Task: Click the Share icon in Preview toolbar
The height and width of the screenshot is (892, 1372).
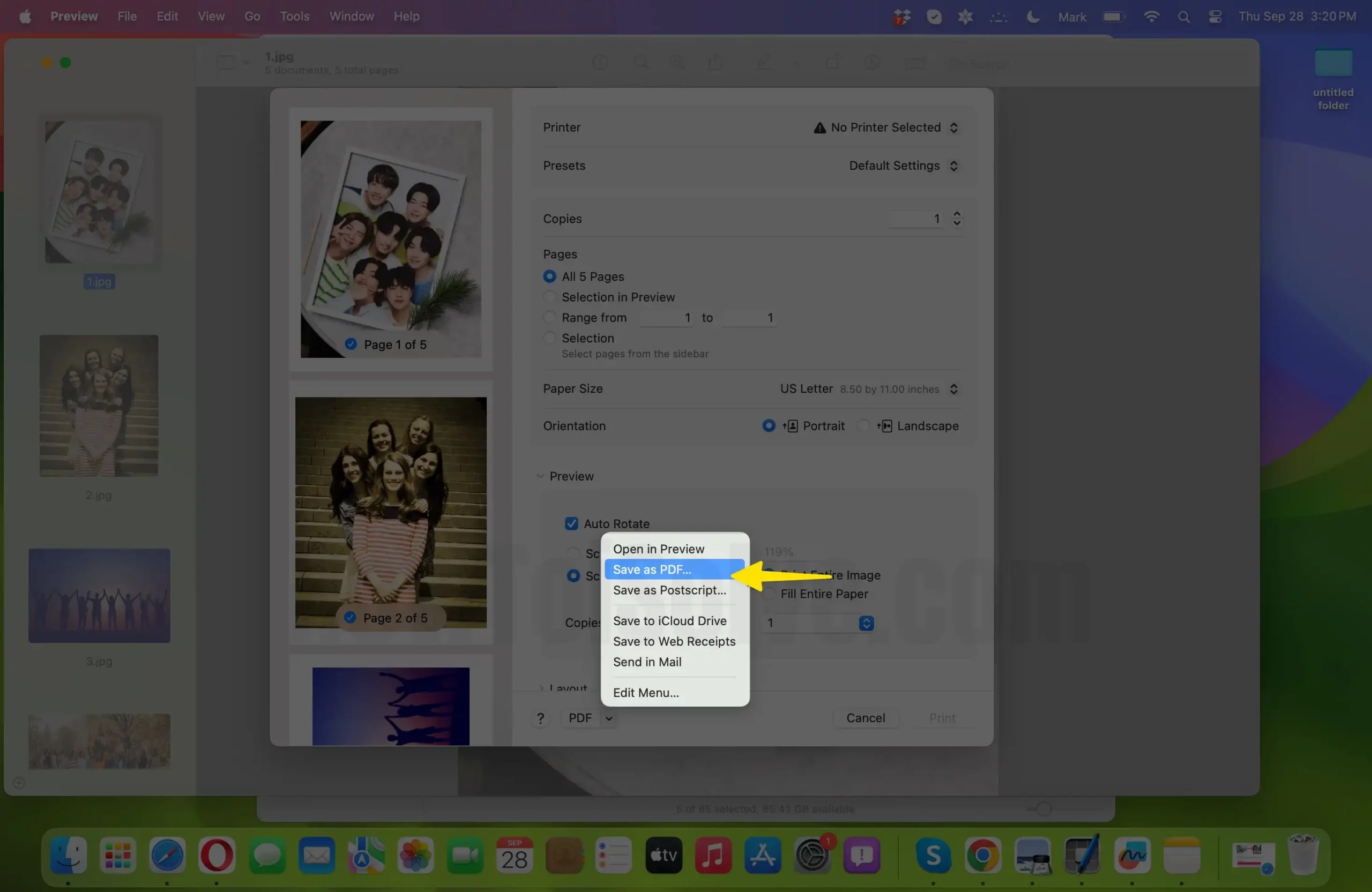Action: tap(716, 62)
